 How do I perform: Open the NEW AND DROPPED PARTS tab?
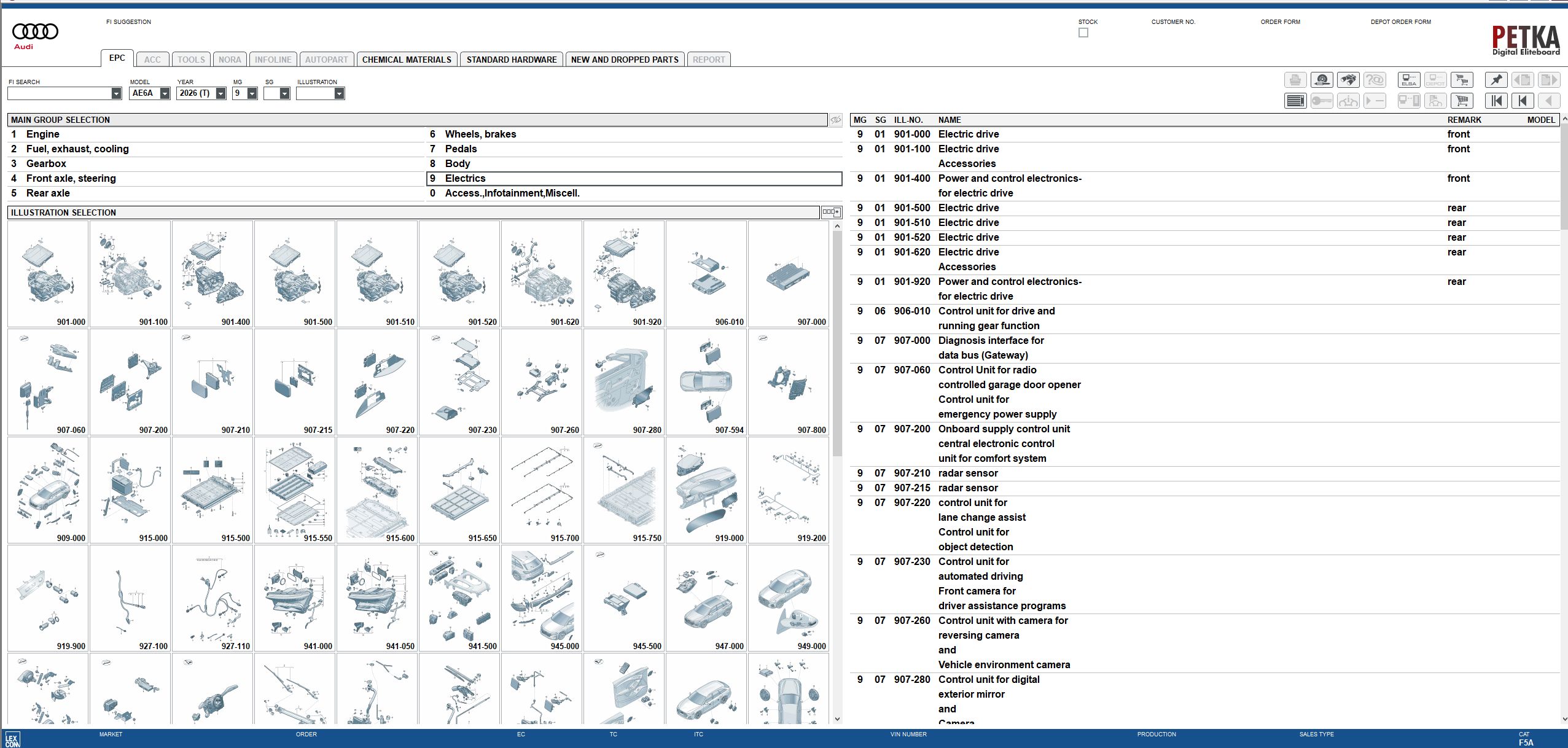click(x=624, y=59)
